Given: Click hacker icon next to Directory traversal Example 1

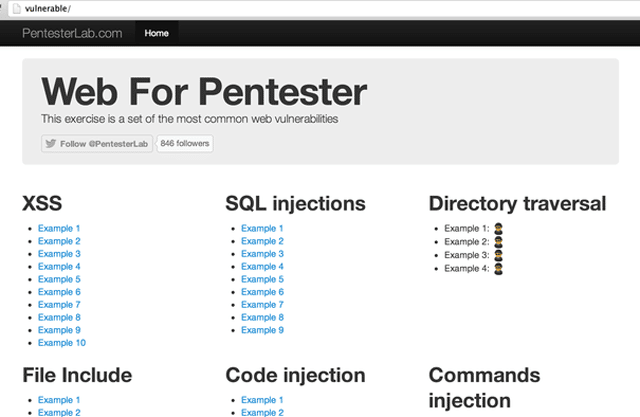Looking at the screenshot, I should pyautogui.click(x=498, y=228).
